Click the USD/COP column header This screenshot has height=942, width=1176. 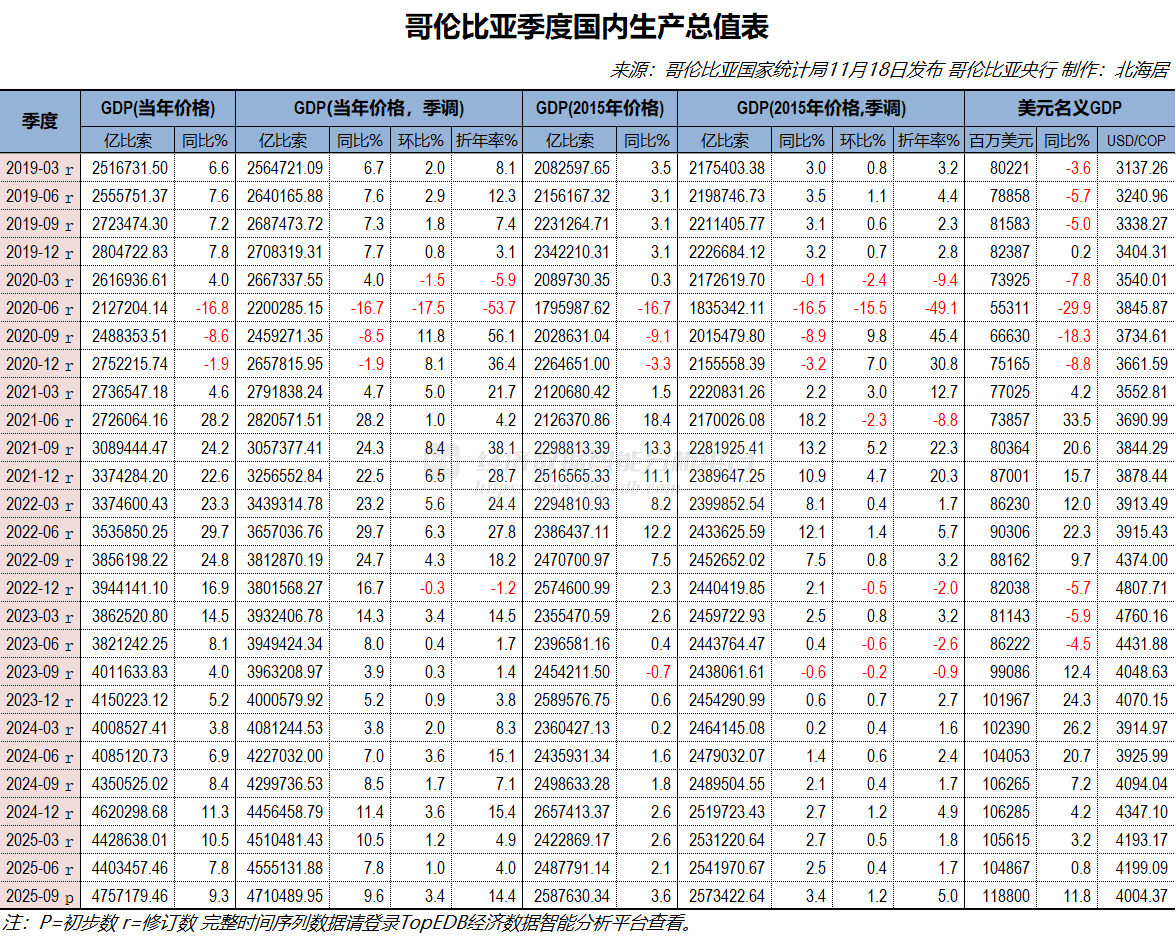[x=1137, y=140]
